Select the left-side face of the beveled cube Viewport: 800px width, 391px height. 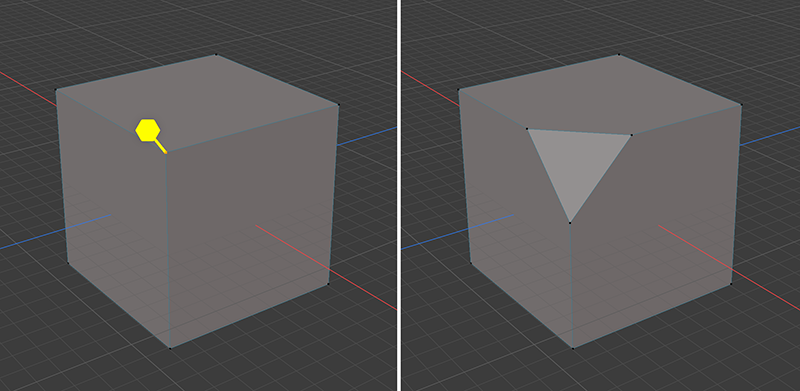515,225
